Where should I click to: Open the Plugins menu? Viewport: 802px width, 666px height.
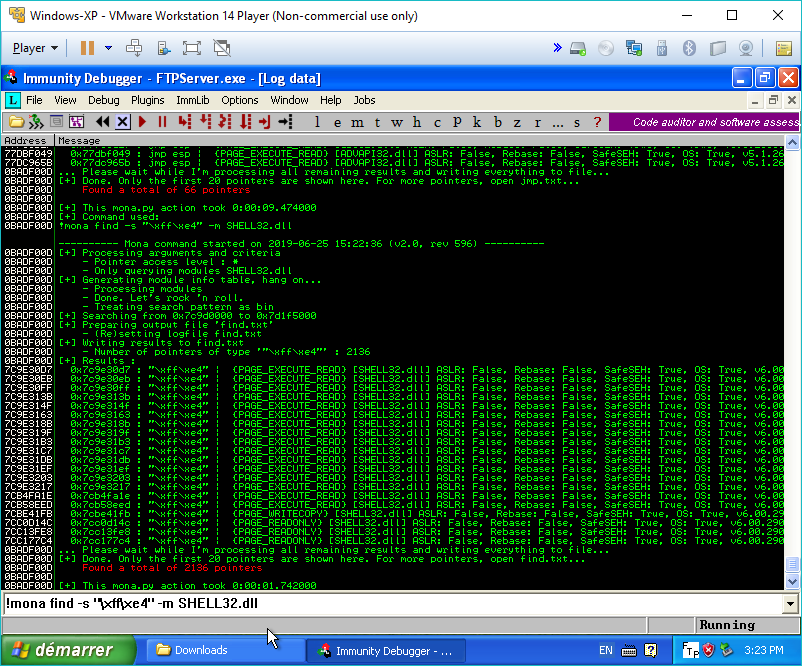coord(148,100)
